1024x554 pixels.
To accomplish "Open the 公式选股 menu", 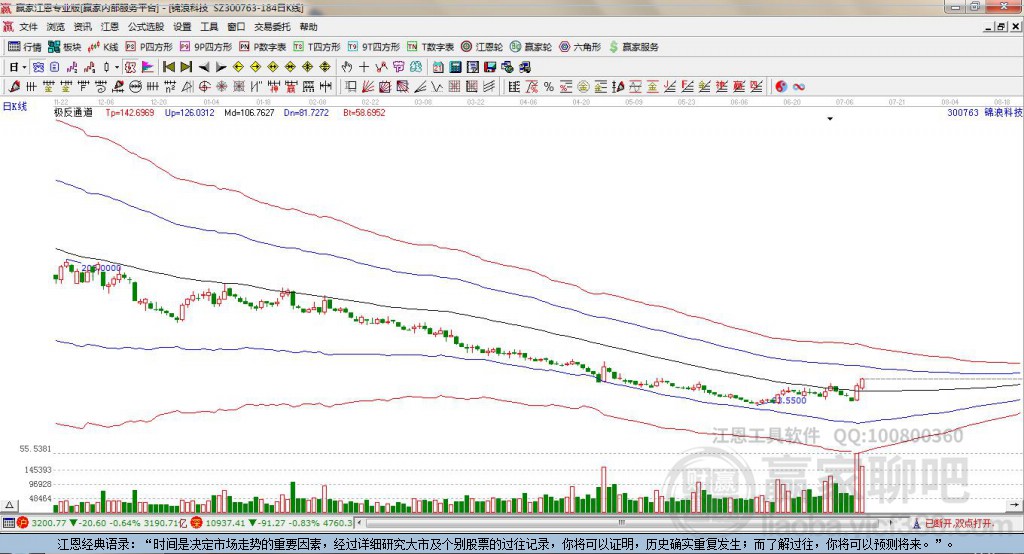I will point(145,27).
